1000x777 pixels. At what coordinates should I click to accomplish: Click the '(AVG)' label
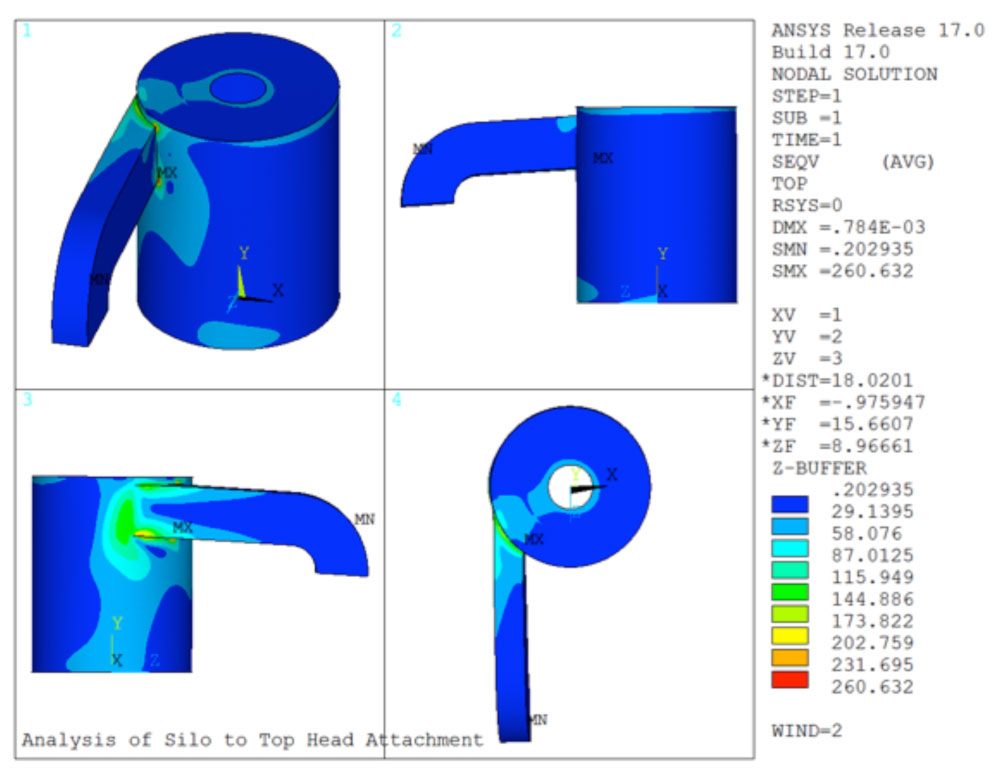[x=908, y=162]
